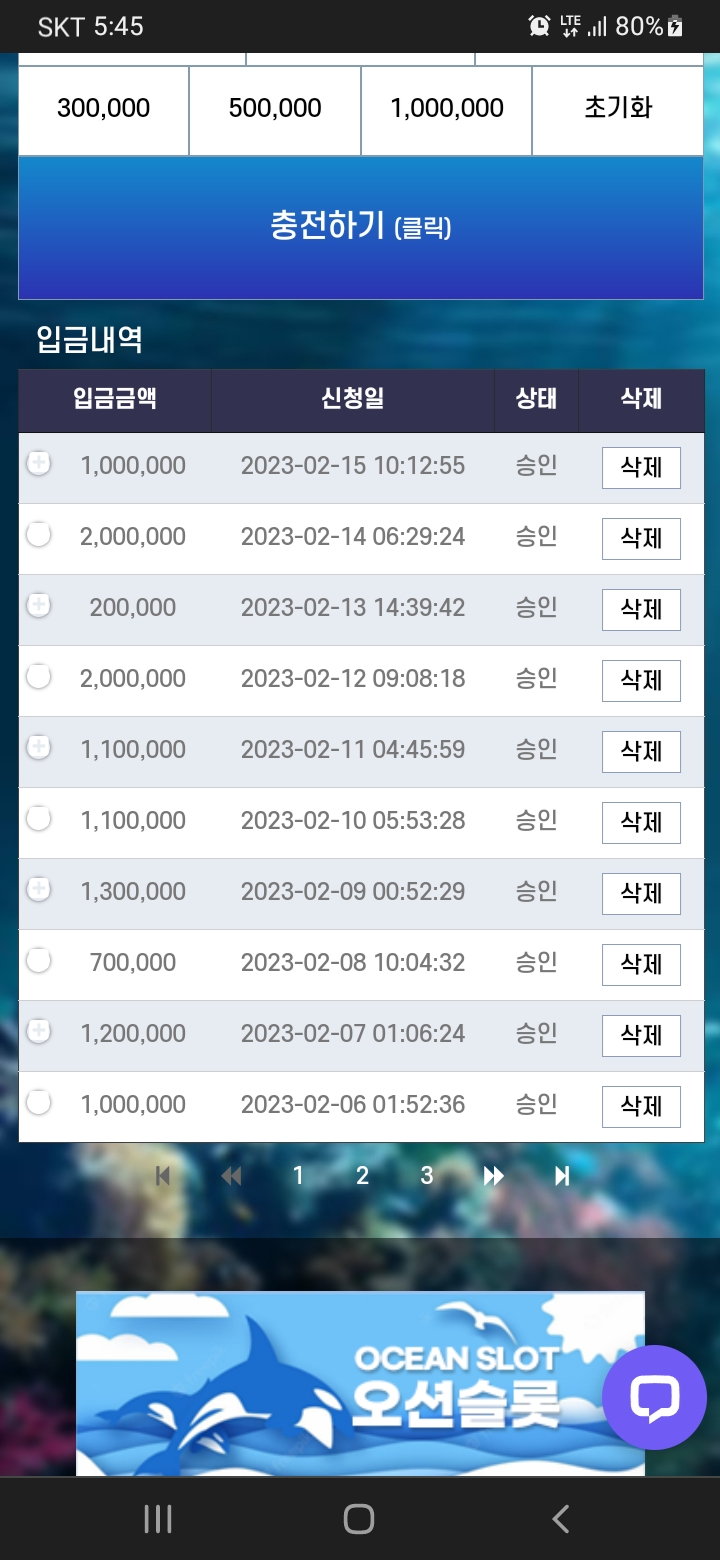Open Android recent apps button
This screenshot has height=1560, width=720.
point(158,1519)
